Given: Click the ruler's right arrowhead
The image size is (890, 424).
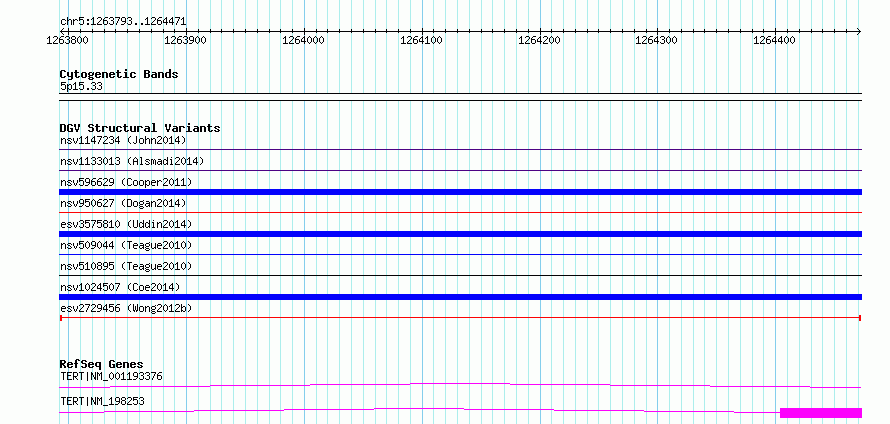Looking at the screenshot, I should pos(858,31).
